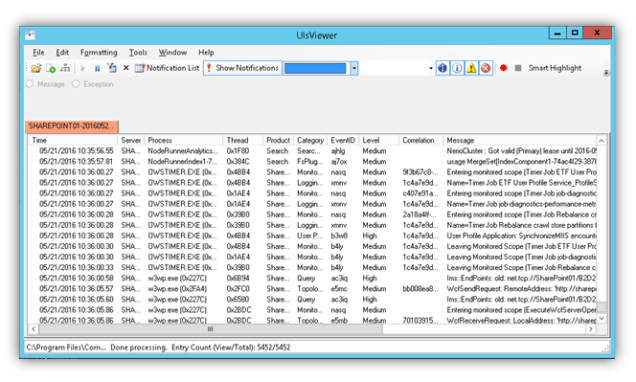The width and height of the screenshot is (636, 382).
Task: Select the WcfSendRequest message cell
Action: [521, 289]
